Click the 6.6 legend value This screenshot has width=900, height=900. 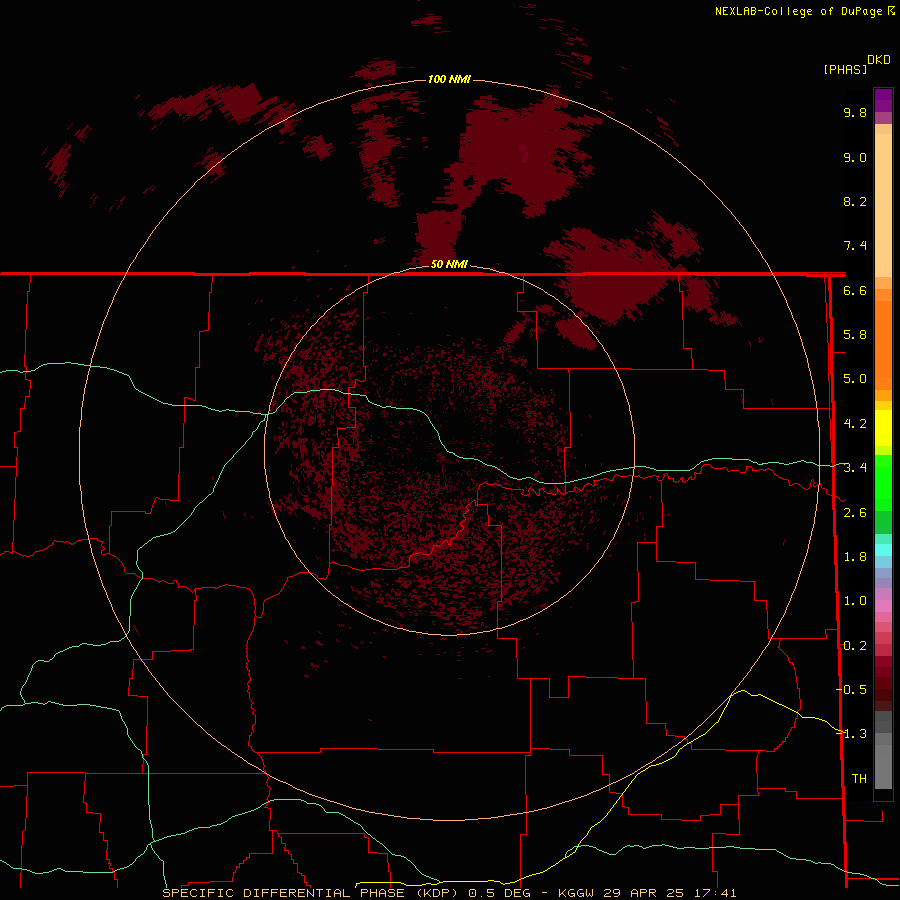[x=855, y=290]
